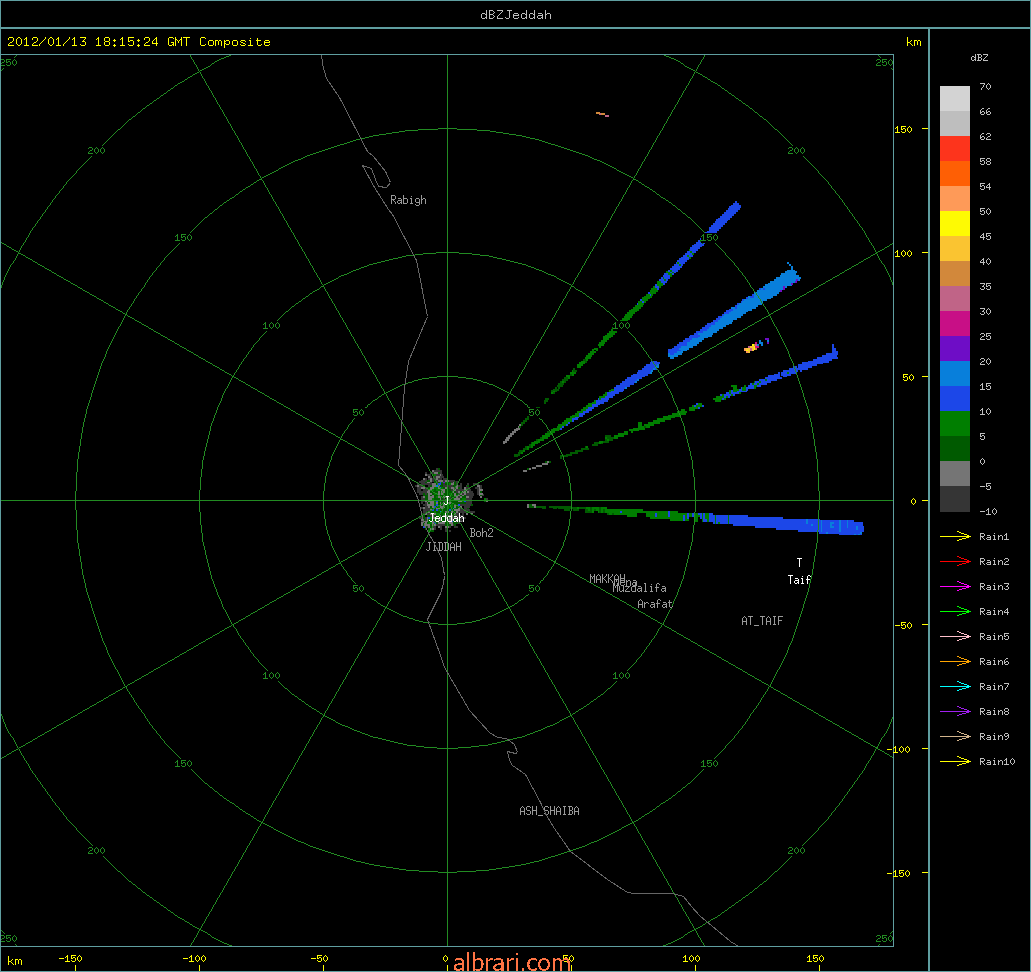
Task: Click the albrari.com watermark link
Action: 511,962
